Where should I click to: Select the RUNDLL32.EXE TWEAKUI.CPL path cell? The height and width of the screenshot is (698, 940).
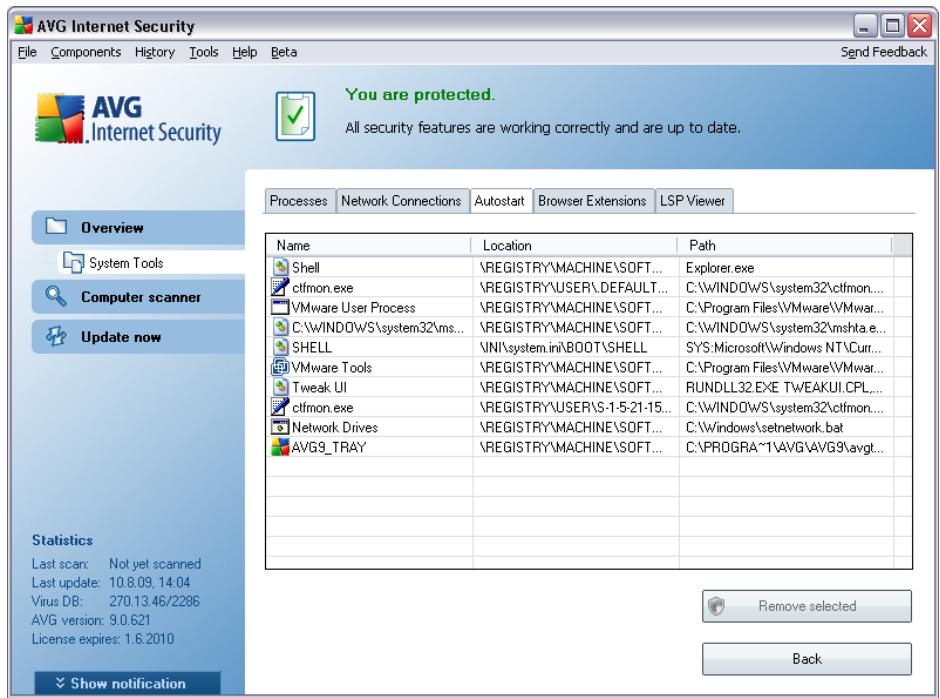[x=785, y=387]
